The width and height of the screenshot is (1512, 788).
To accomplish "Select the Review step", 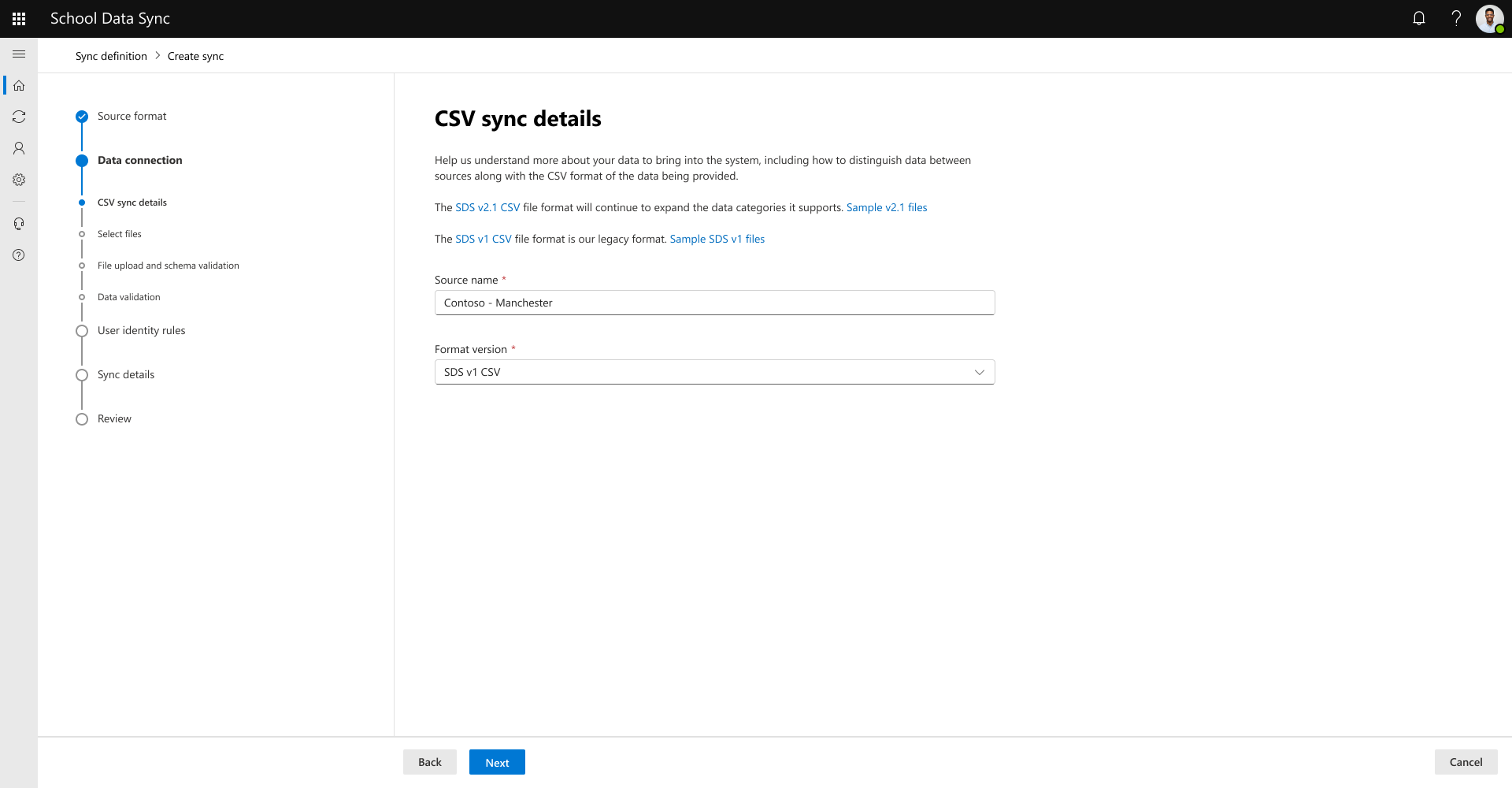I will click(x=114, y=418).
